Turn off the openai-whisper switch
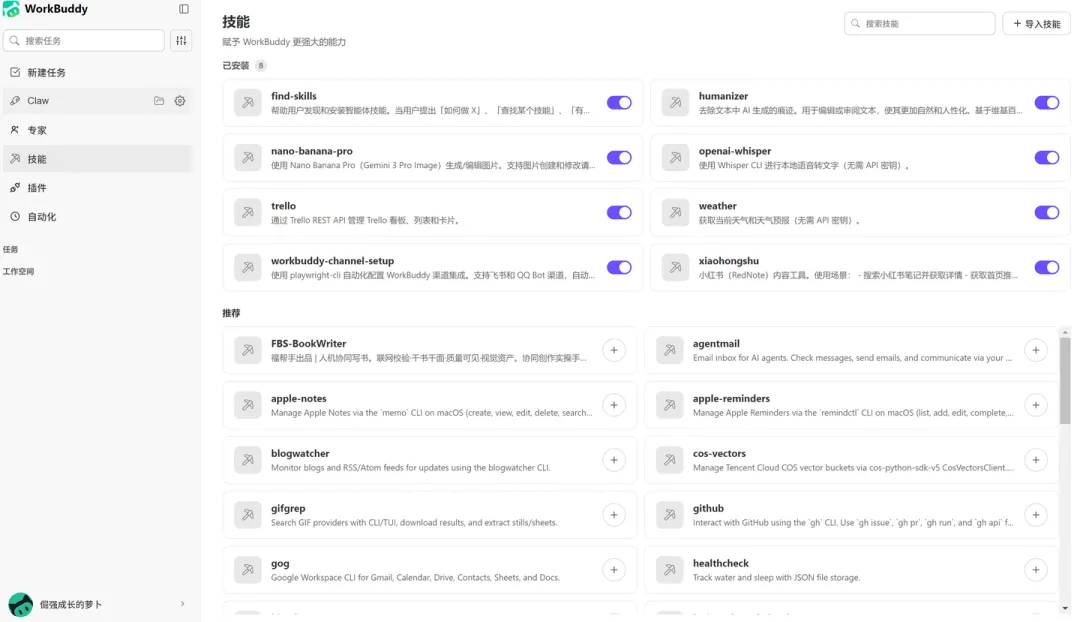 pos(1046,158)
